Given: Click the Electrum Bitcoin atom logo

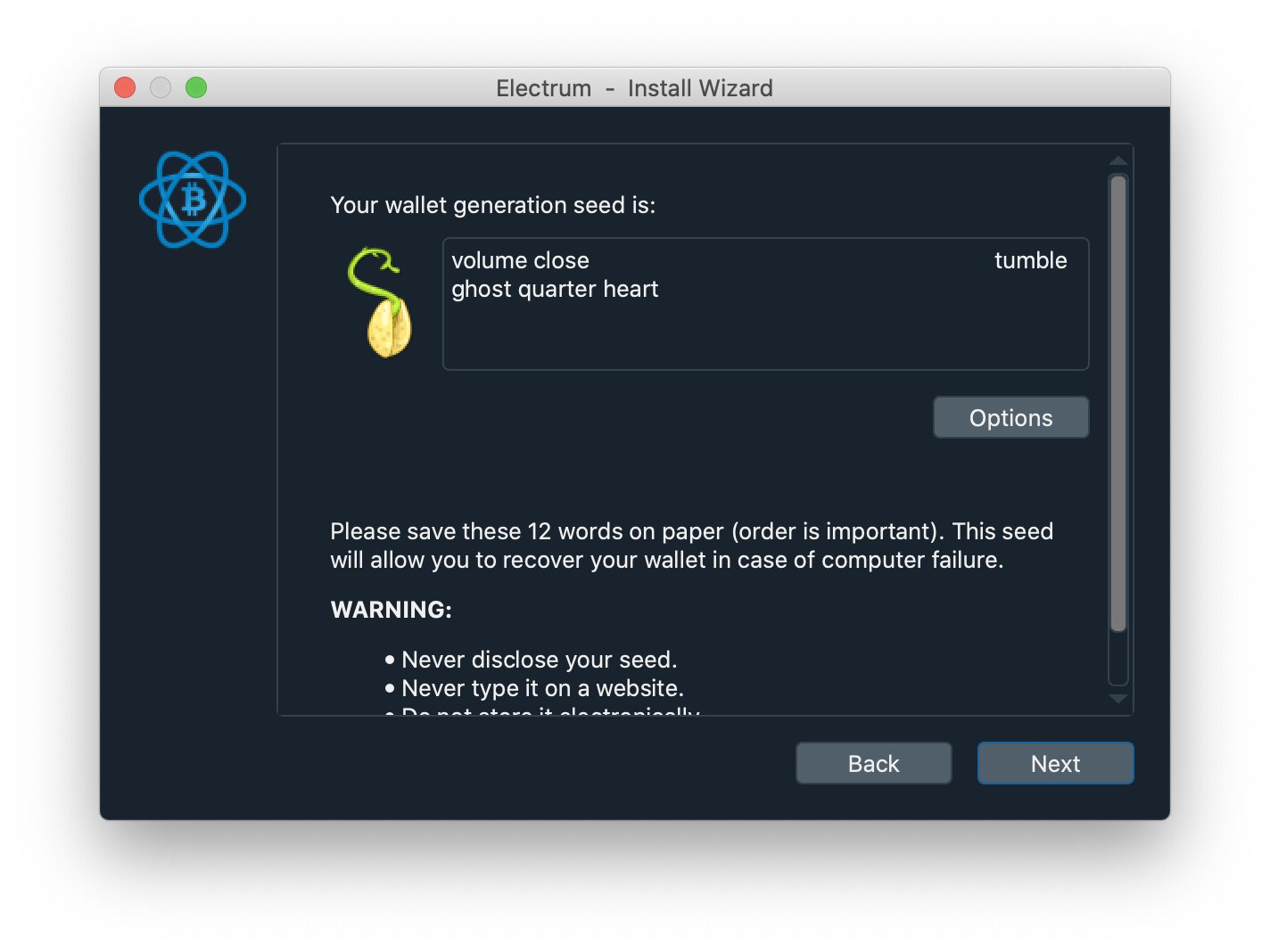Looking at the screenshot, I should tap(193, 200).
